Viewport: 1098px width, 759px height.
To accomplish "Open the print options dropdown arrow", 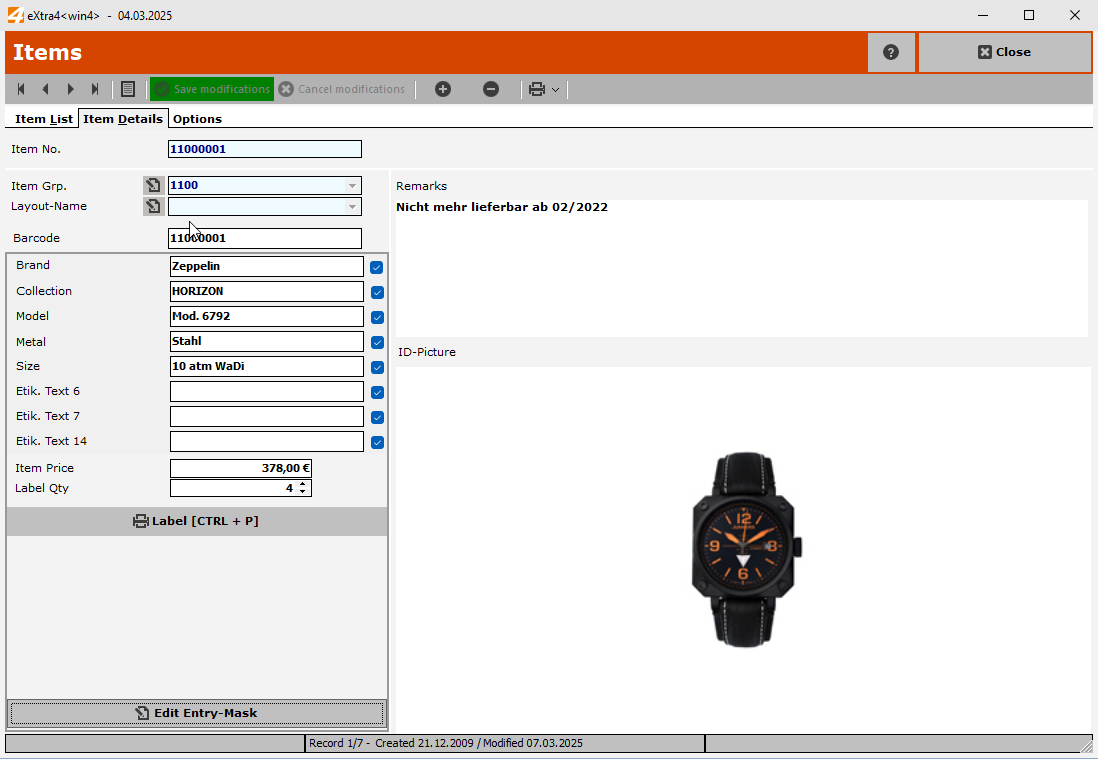I will pos(555,89).
